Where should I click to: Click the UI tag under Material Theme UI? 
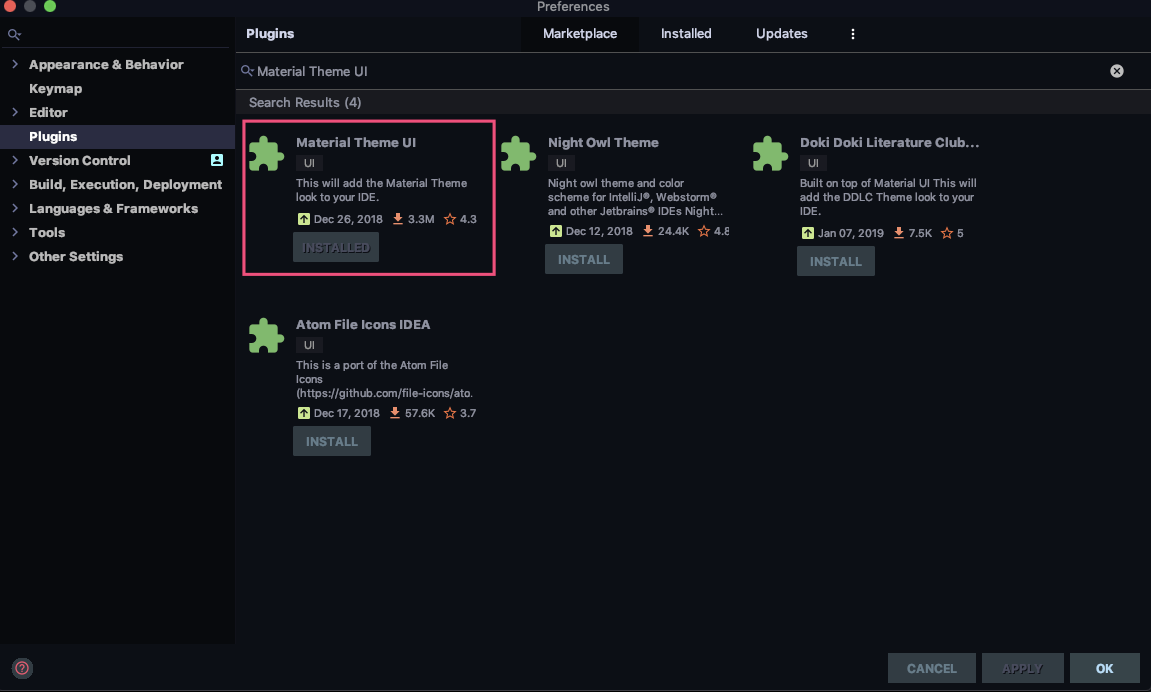(309, 163)
